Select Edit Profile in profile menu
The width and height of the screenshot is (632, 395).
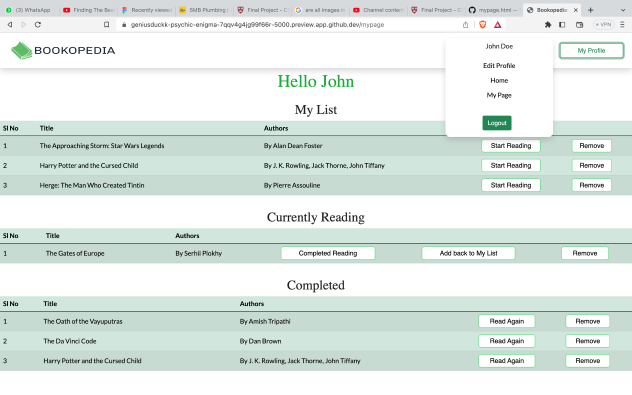tap(499, 65)
